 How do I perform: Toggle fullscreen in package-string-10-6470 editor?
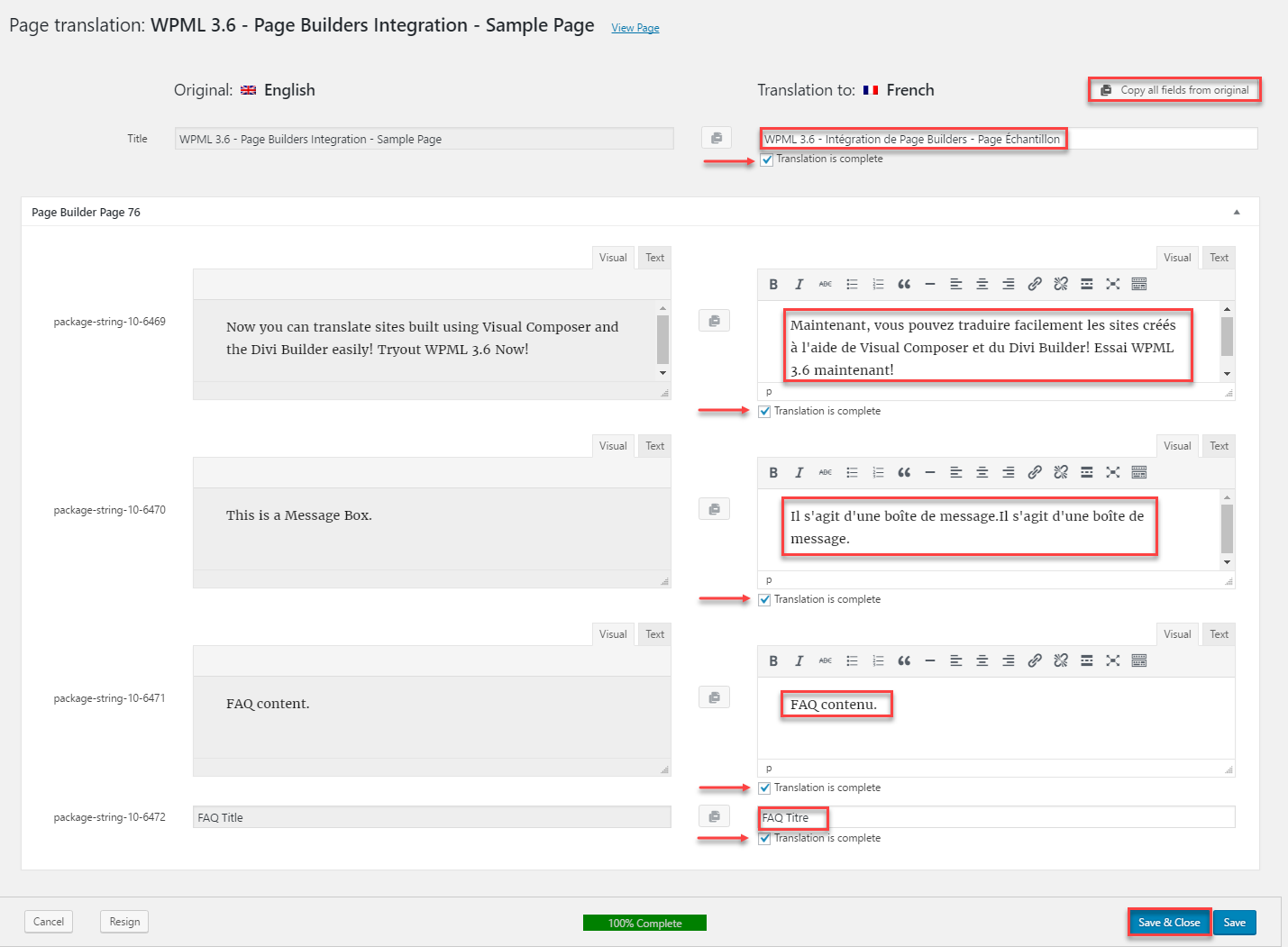coord(1113,472)
